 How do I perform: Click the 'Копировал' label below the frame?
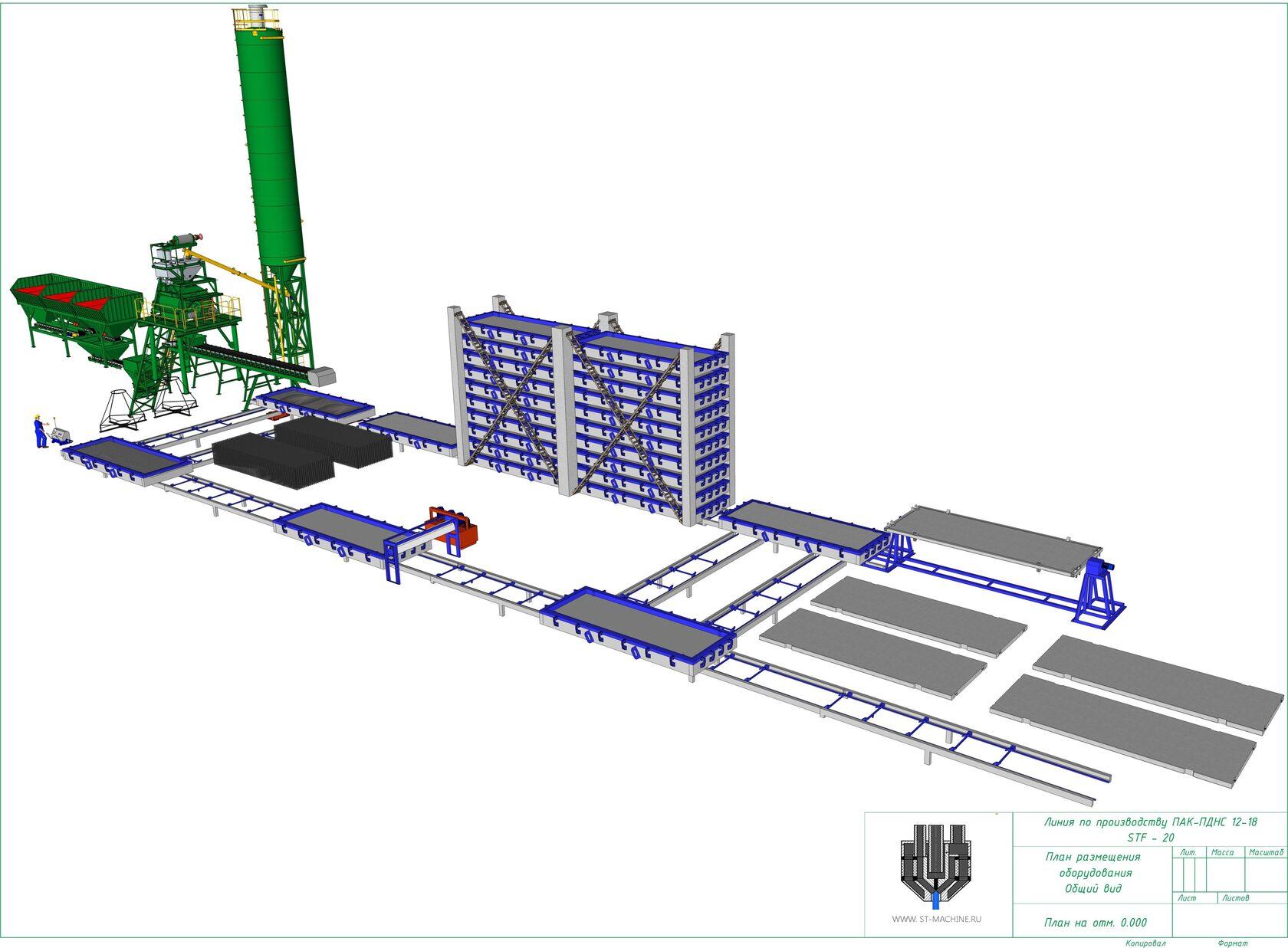point(1145,943)
